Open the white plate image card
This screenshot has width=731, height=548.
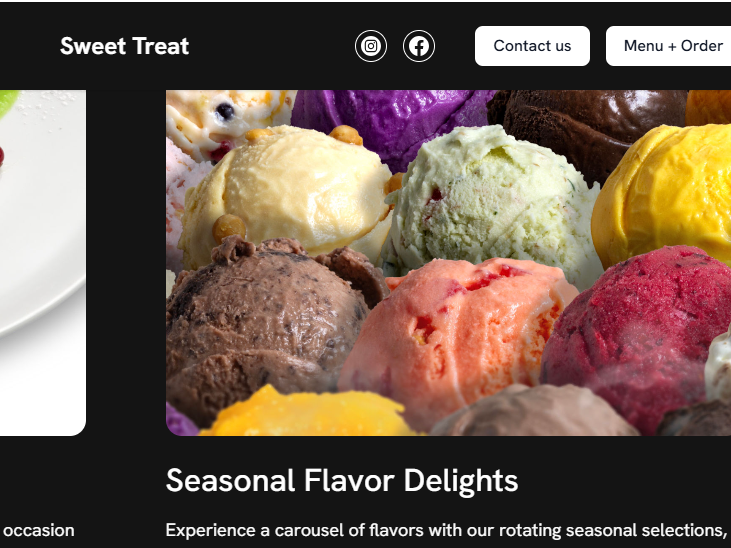point(42,263)
